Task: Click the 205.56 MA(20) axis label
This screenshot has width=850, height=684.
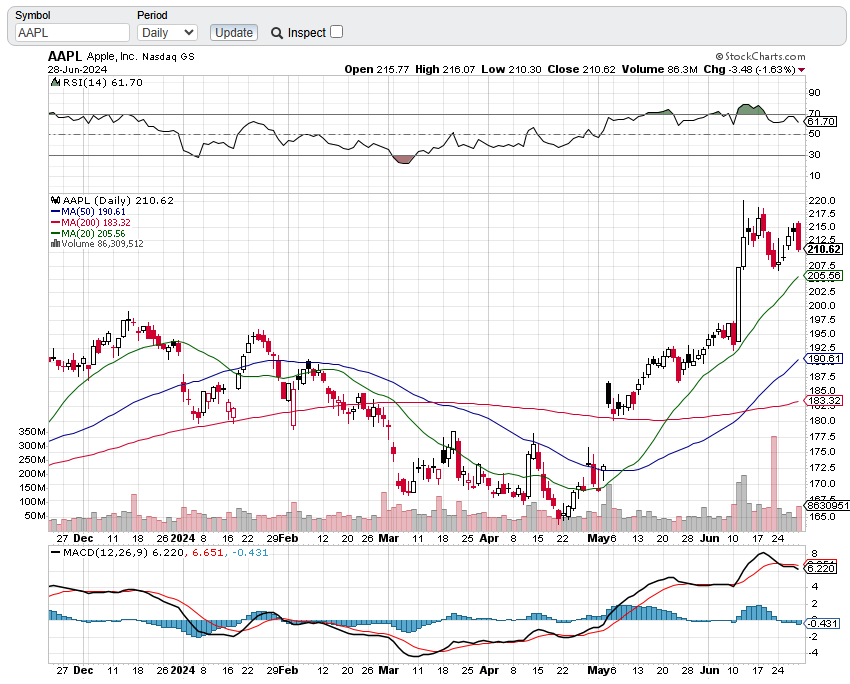Action: click(x=824, y=275)
